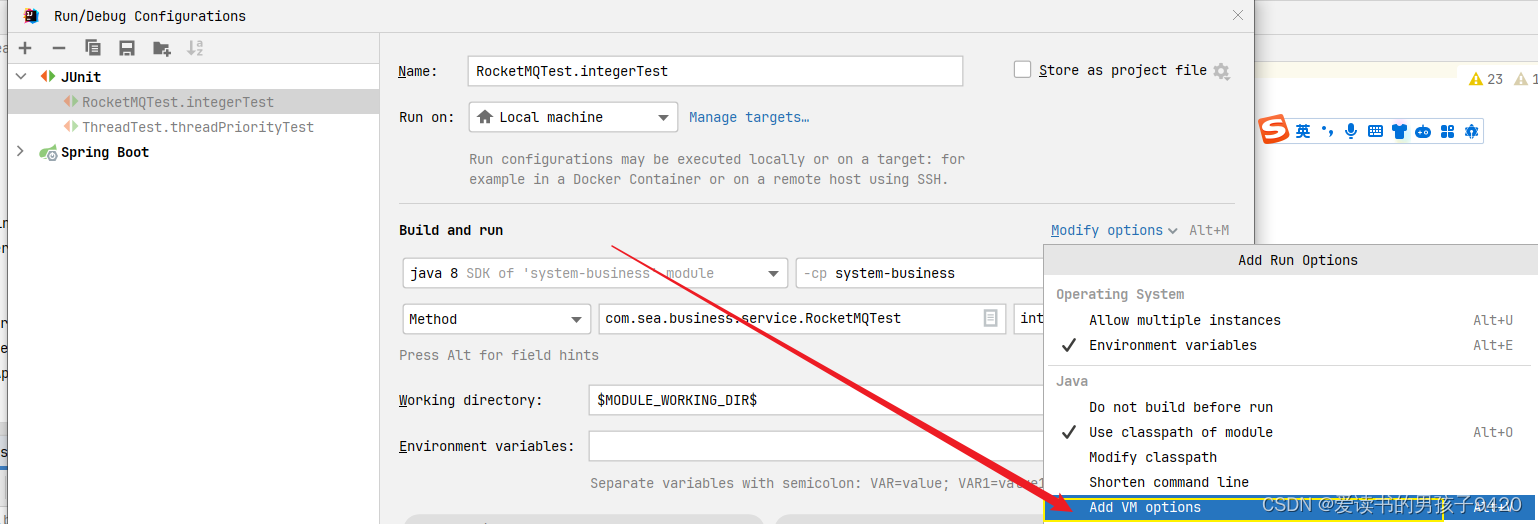Toggle Sogou punctuation mode icon
Image resolution: width=1538 pixels, height=524 pixels.
coord(1328,131)
